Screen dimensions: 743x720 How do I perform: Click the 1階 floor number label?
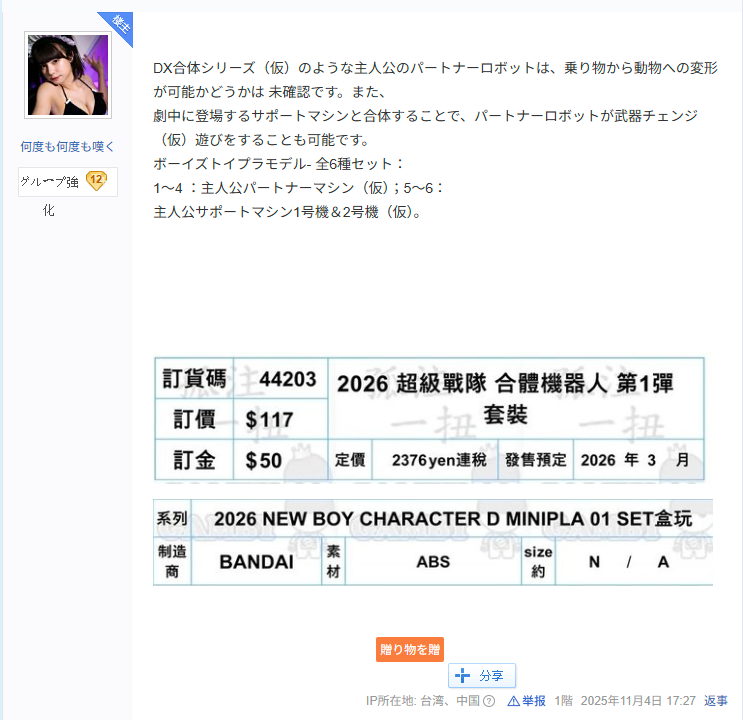[563, 701]
